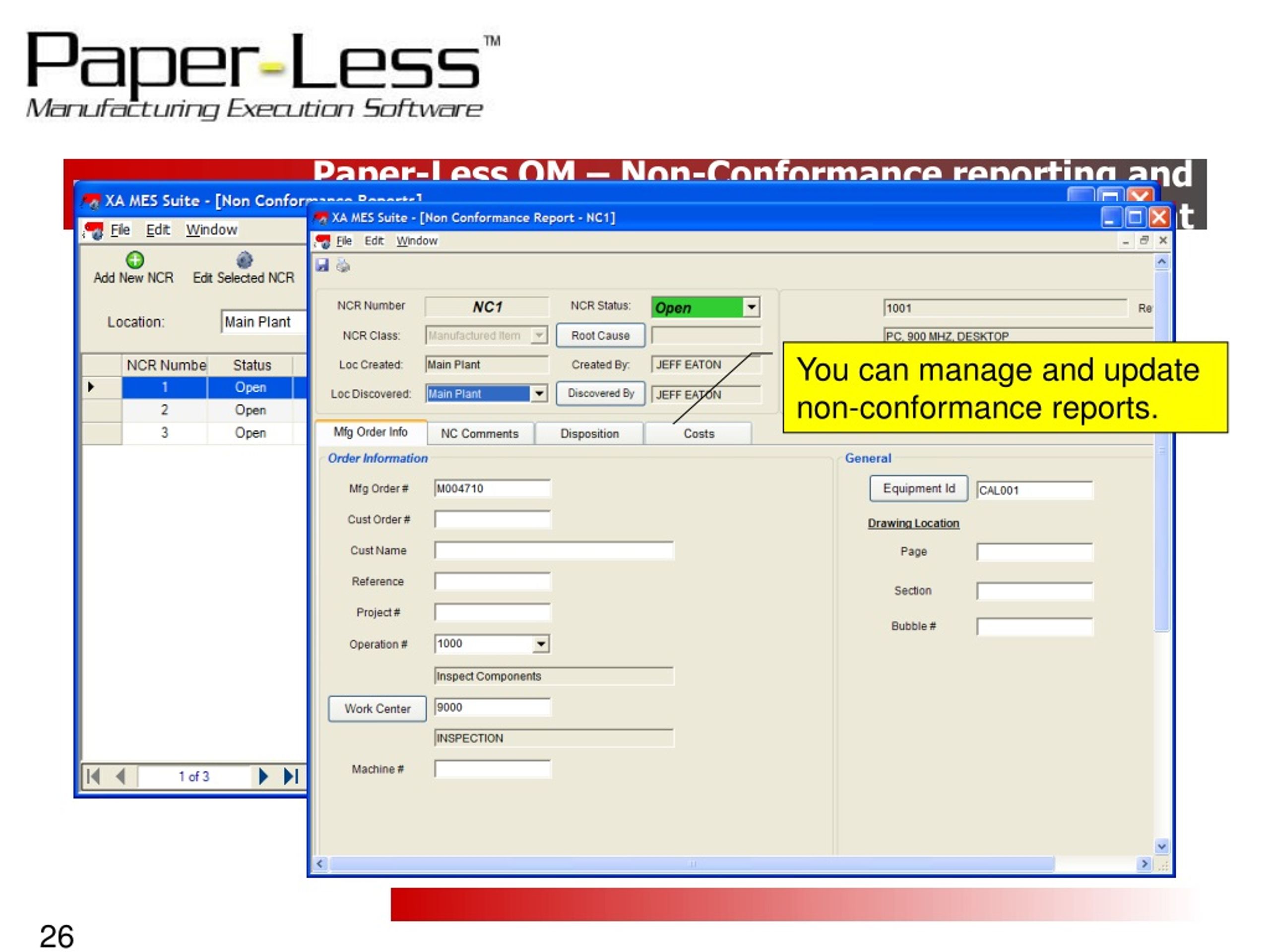Click app icon in Non Conformance Reports menu bar
The image size is (1270, 952).
click(94, 230)
